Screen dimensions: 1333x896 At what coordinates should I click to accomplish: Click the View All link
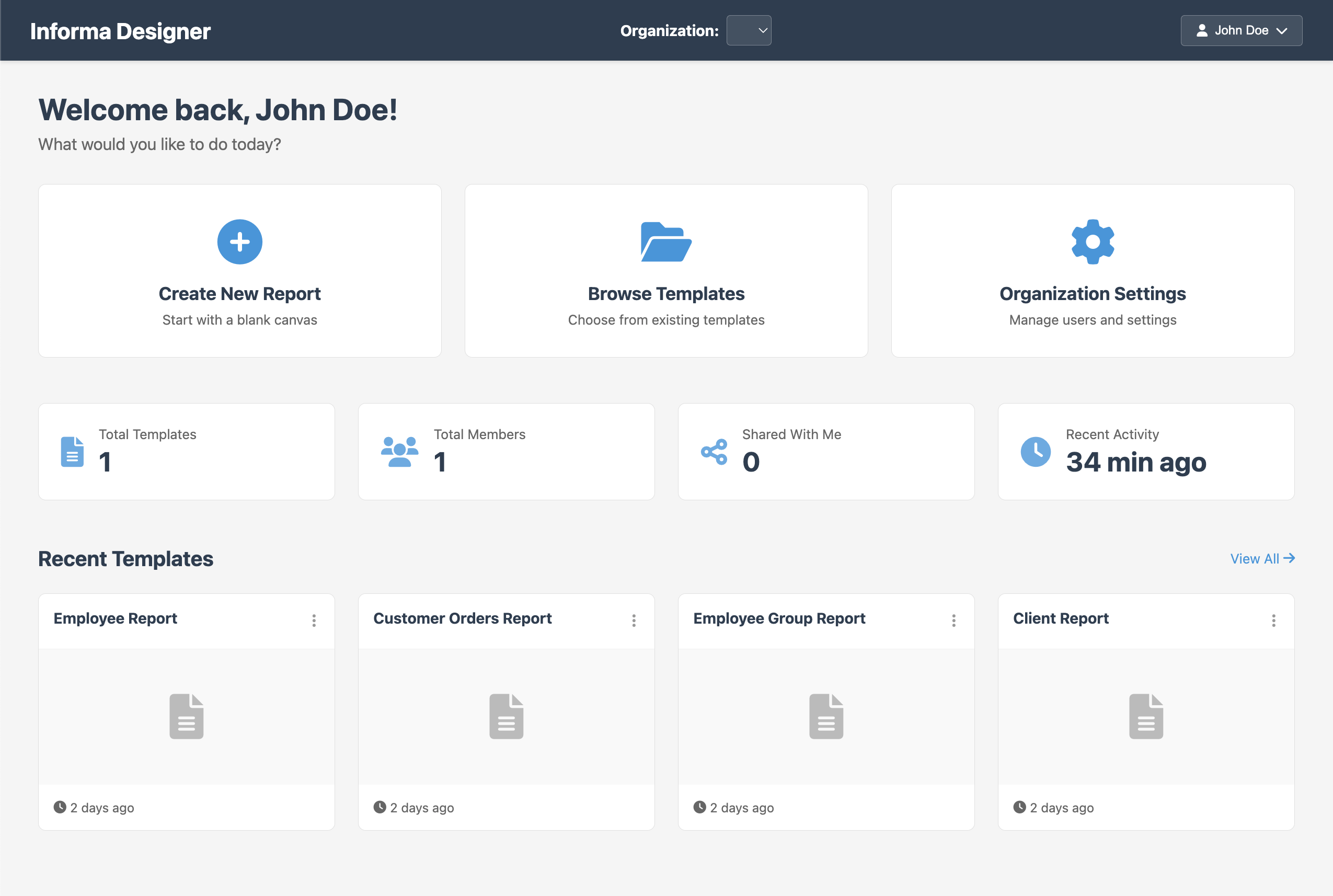click(x=1262, y=559)
